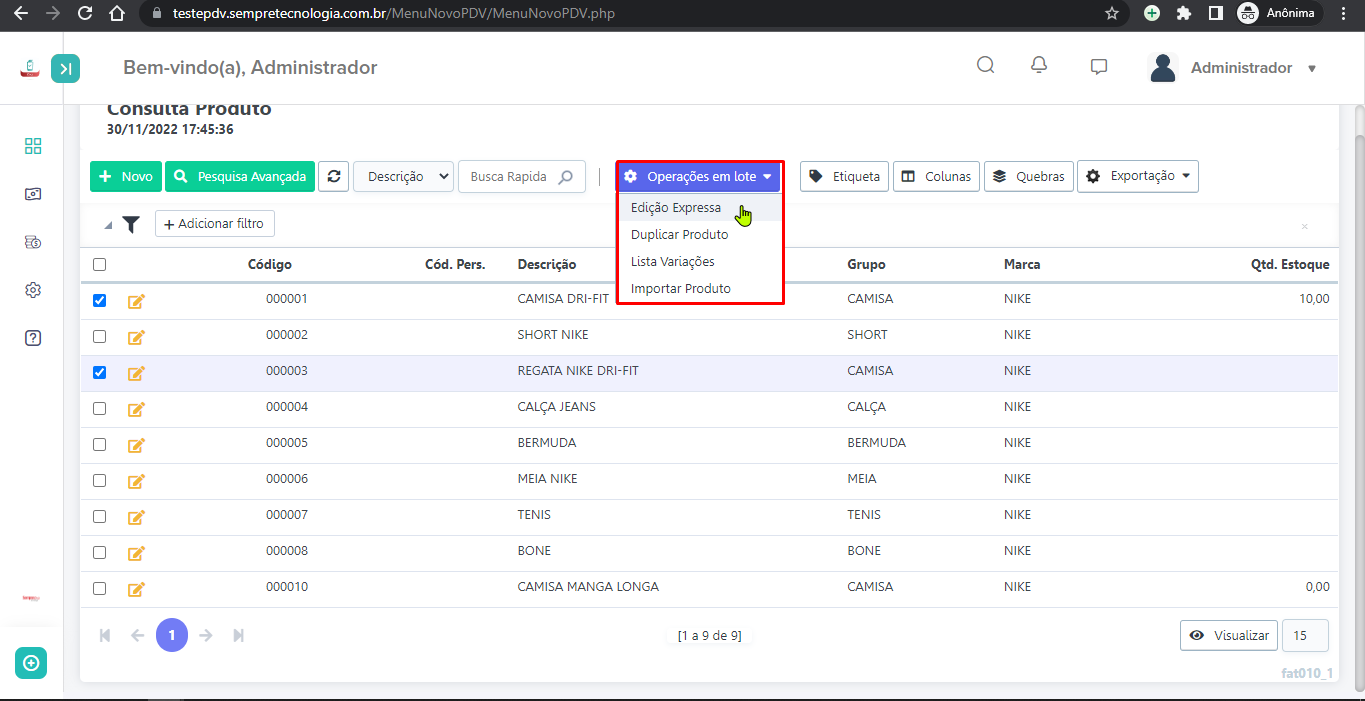This screenshot has width=1365, height=701.
Task: Open the help question mark icon in sidebar
Action: pyautogui.click(x=33, y=338)
